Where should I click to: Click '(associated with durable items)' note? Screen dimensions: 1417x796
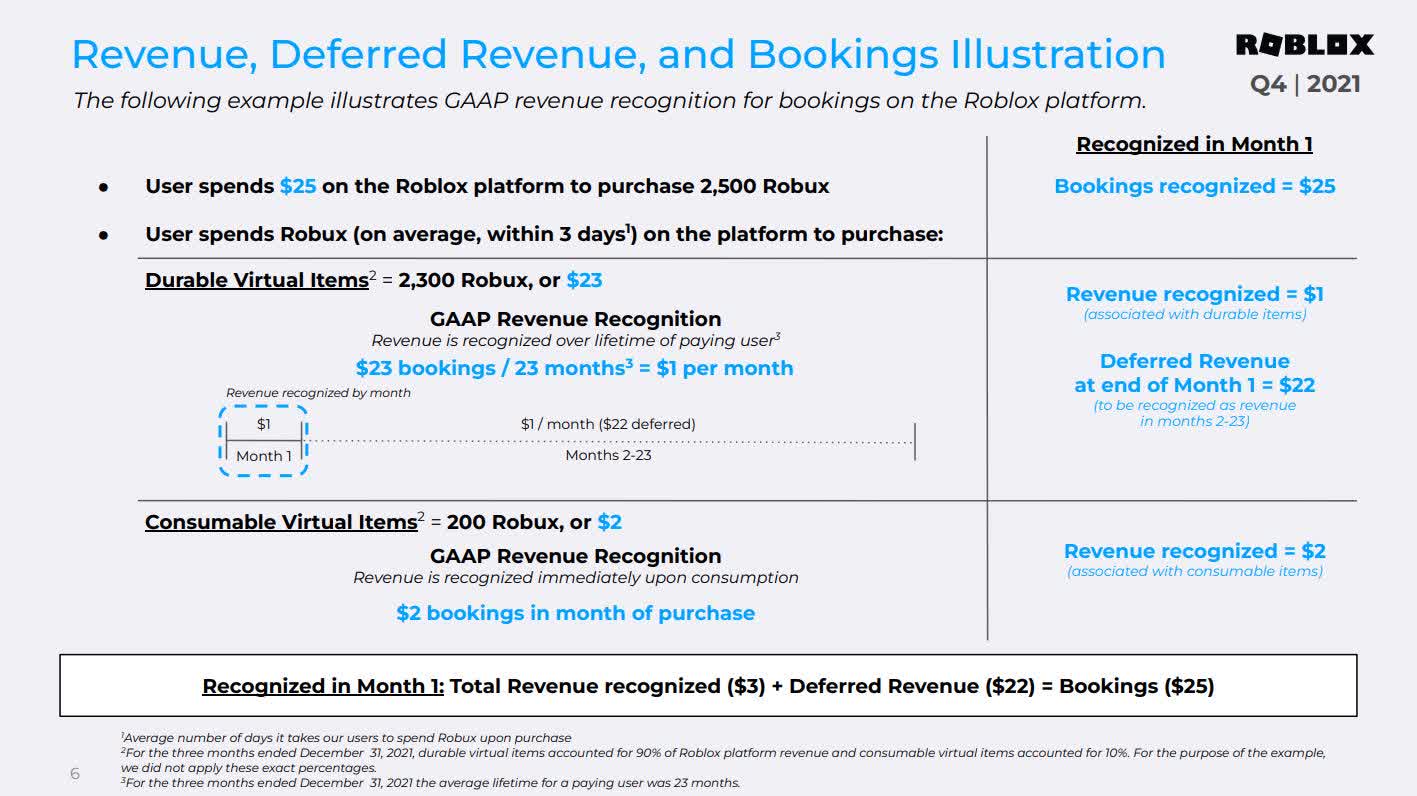[x=1195, y=314]
